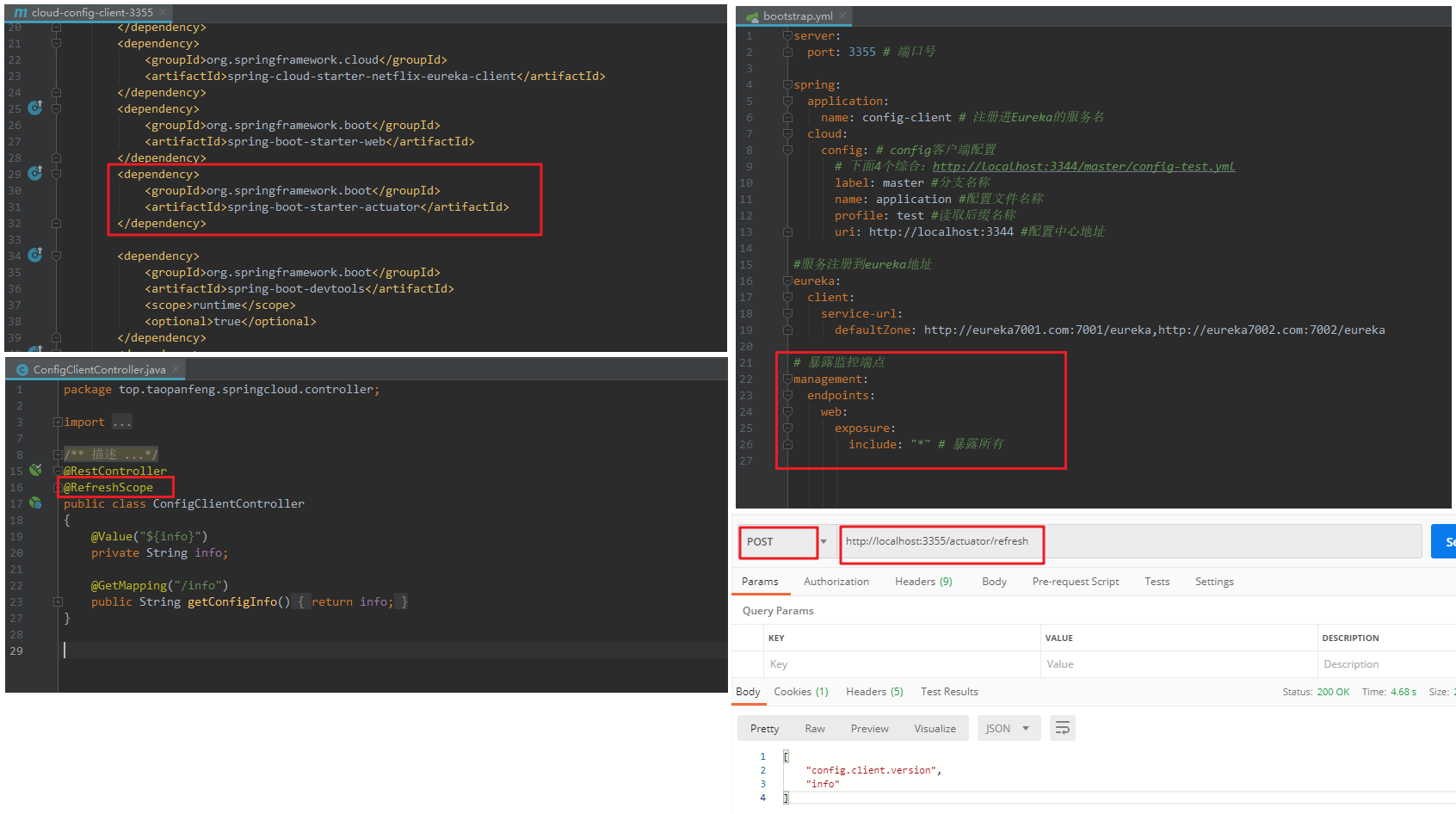The height and width of the screenshot is (814, 1456).
Task: Click the gutter icon on pom line 25
Action: [35, 108]
